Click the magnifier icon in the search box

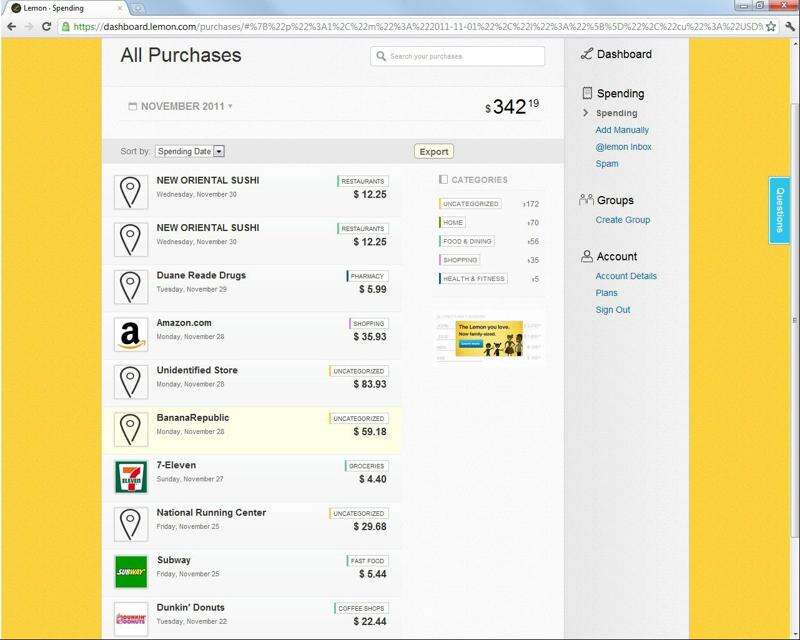coord(381,56)
